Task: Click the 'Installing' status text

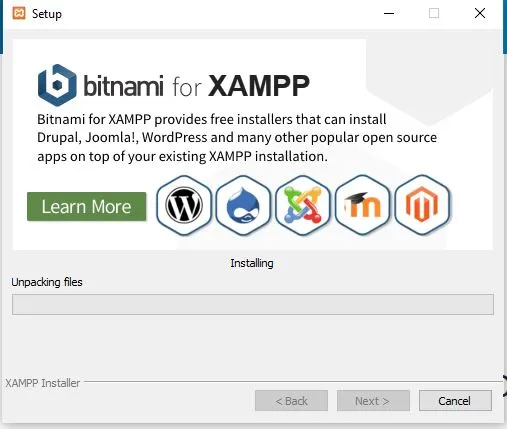Action: [252, 263]
